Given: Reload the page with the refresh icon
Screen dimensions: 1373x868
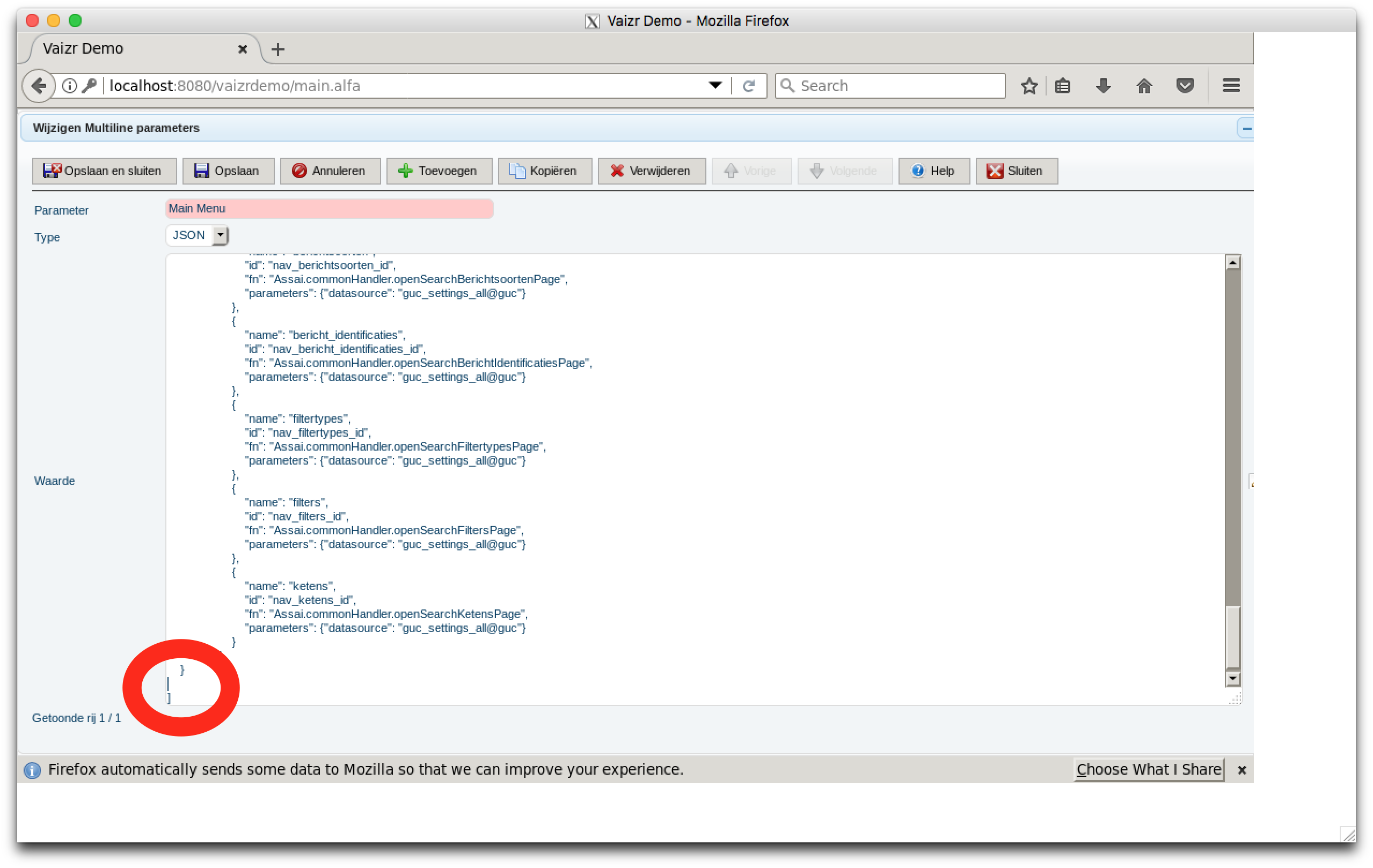Looking at the screenshot, I should coord(749,86).
